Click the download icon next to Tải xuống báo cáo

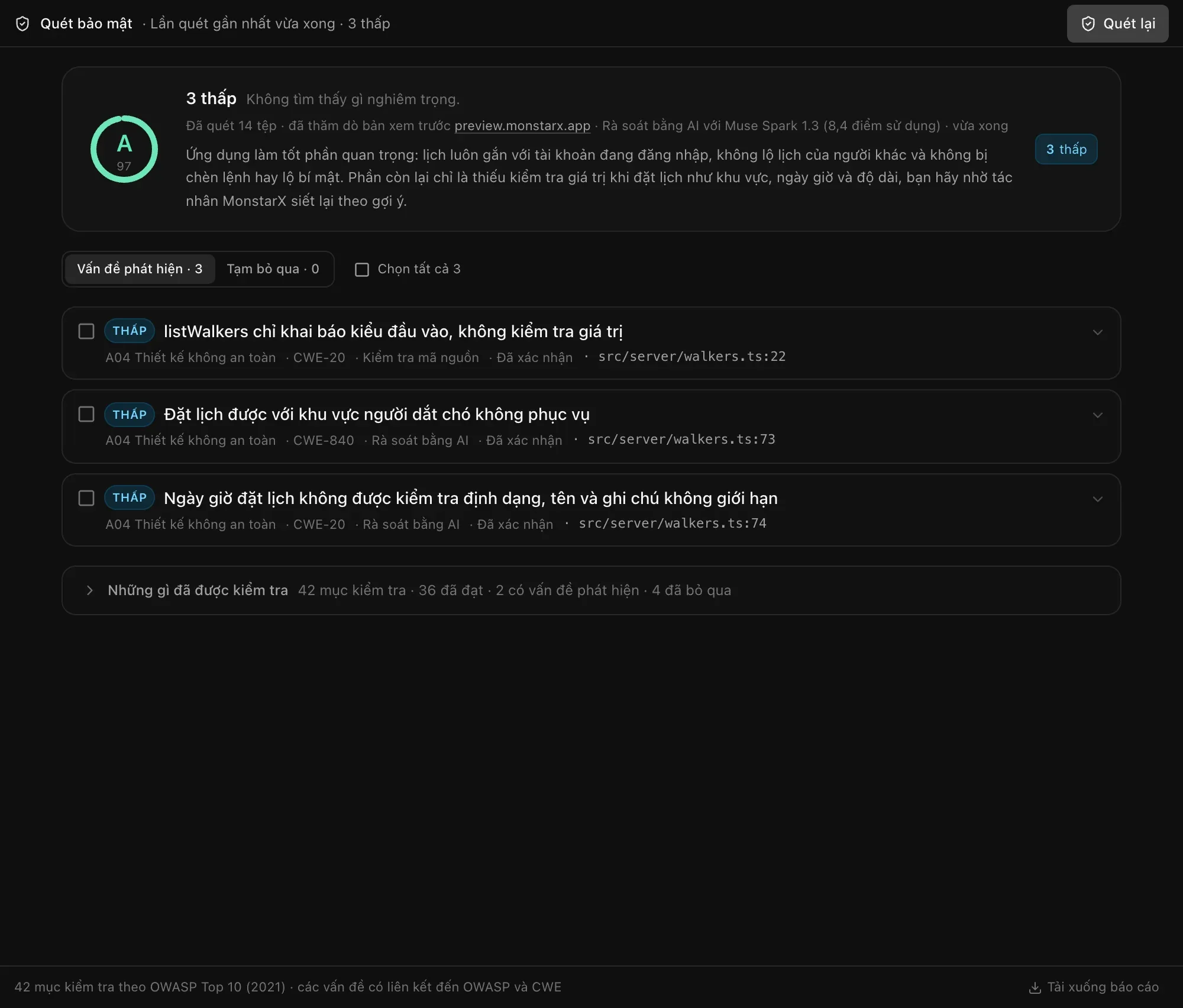pos(1035,987)
